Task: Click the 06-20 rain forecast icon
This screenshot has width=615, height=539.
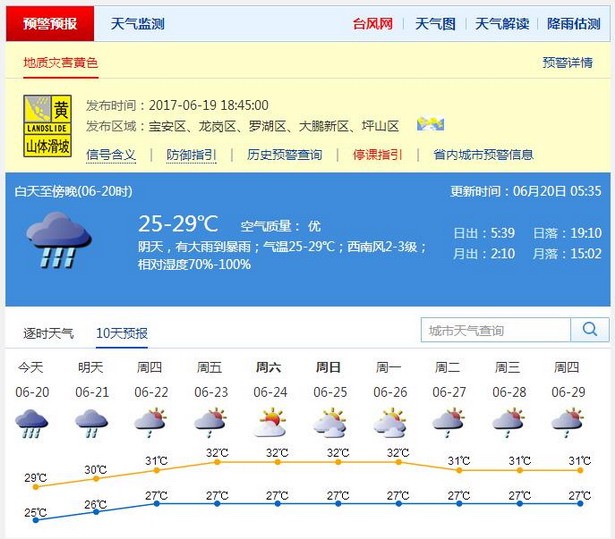Action: pos(33,424)
